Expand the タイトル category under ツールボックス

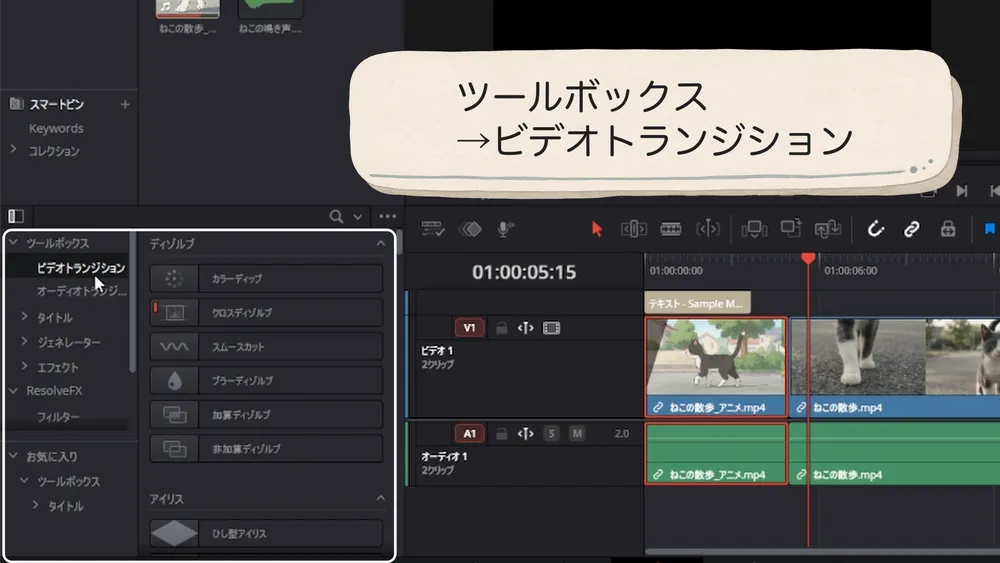click(x=24, y=316)
